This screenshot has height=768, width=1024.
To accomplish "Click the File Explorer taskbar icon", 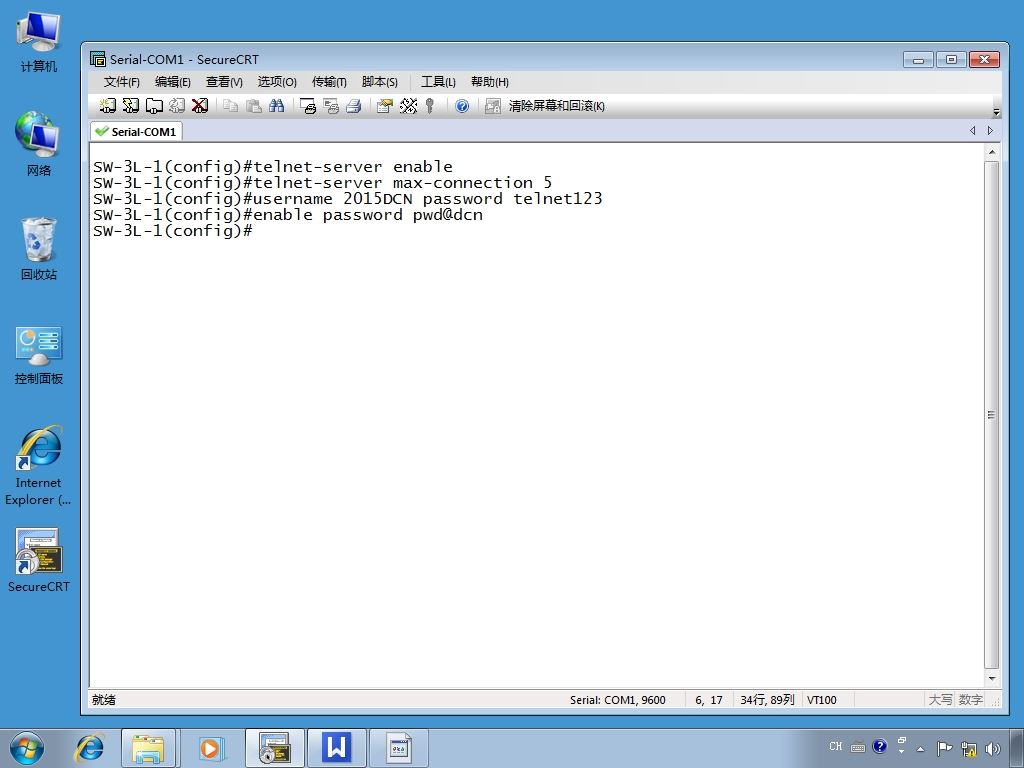I will (148, 748).
